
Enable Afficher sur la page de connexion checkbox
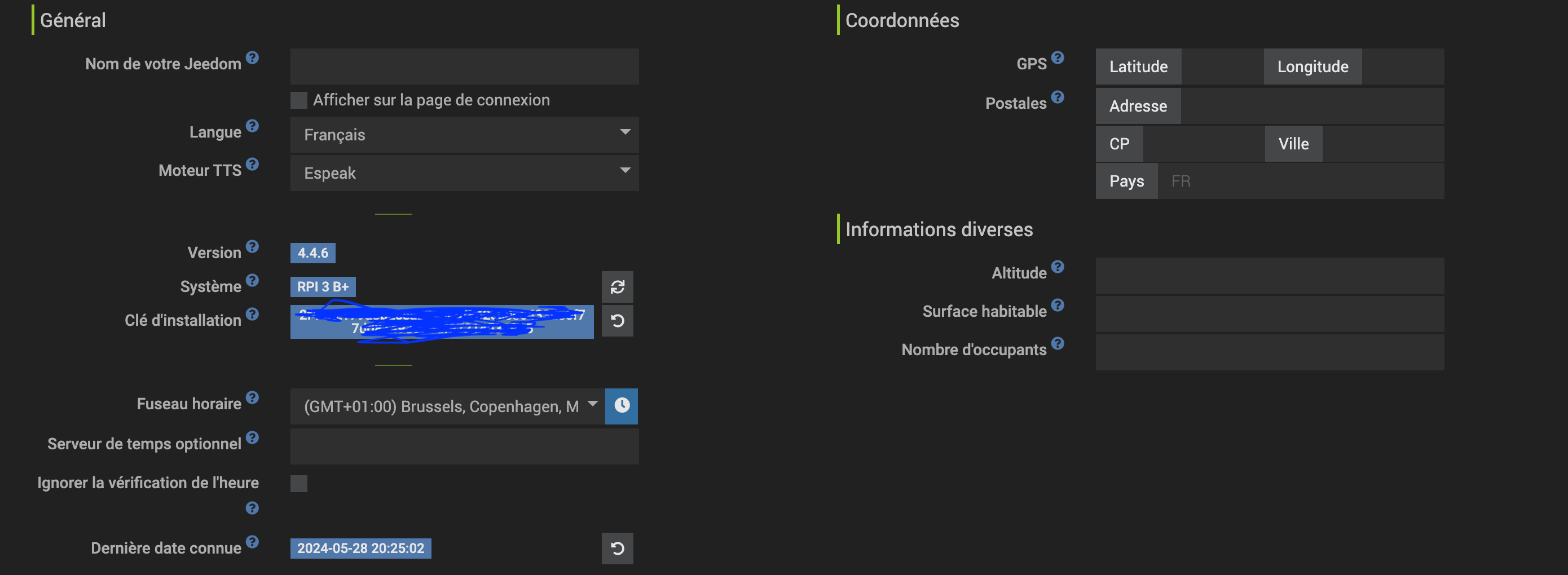click(299, 100)
